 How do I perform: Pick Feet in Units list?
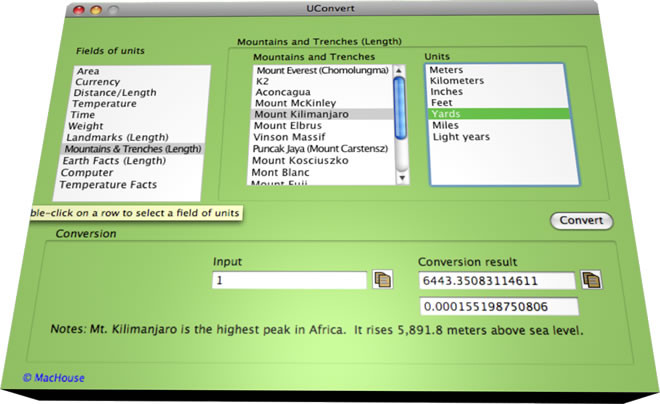click(x=498, y=103)
